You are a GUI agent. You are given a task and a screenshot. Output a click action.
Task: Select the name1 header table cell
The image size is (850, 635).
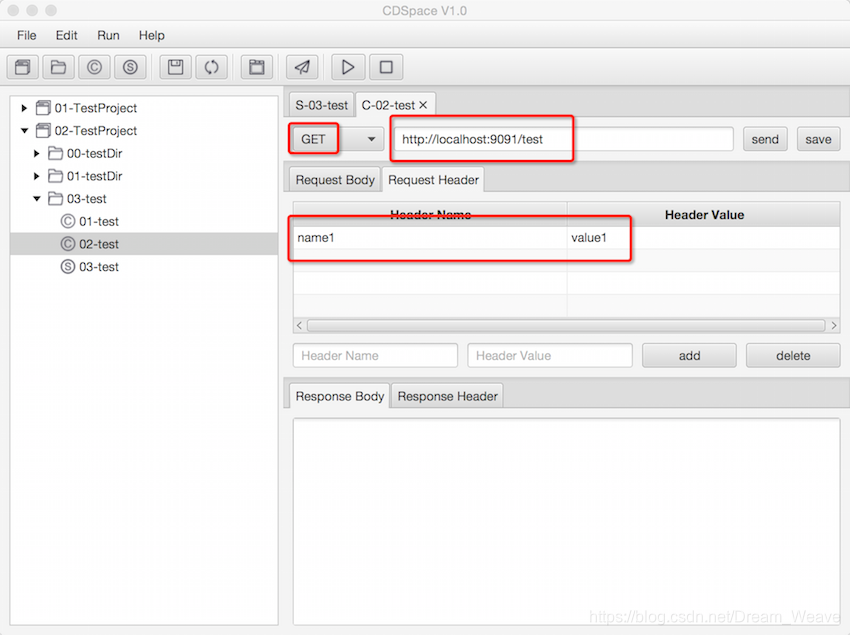(430, 238)
